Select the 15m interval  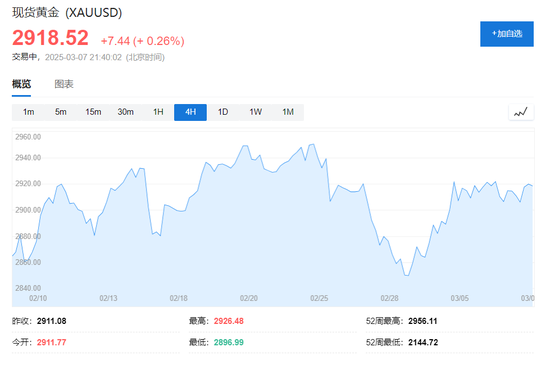coord(93,112)
